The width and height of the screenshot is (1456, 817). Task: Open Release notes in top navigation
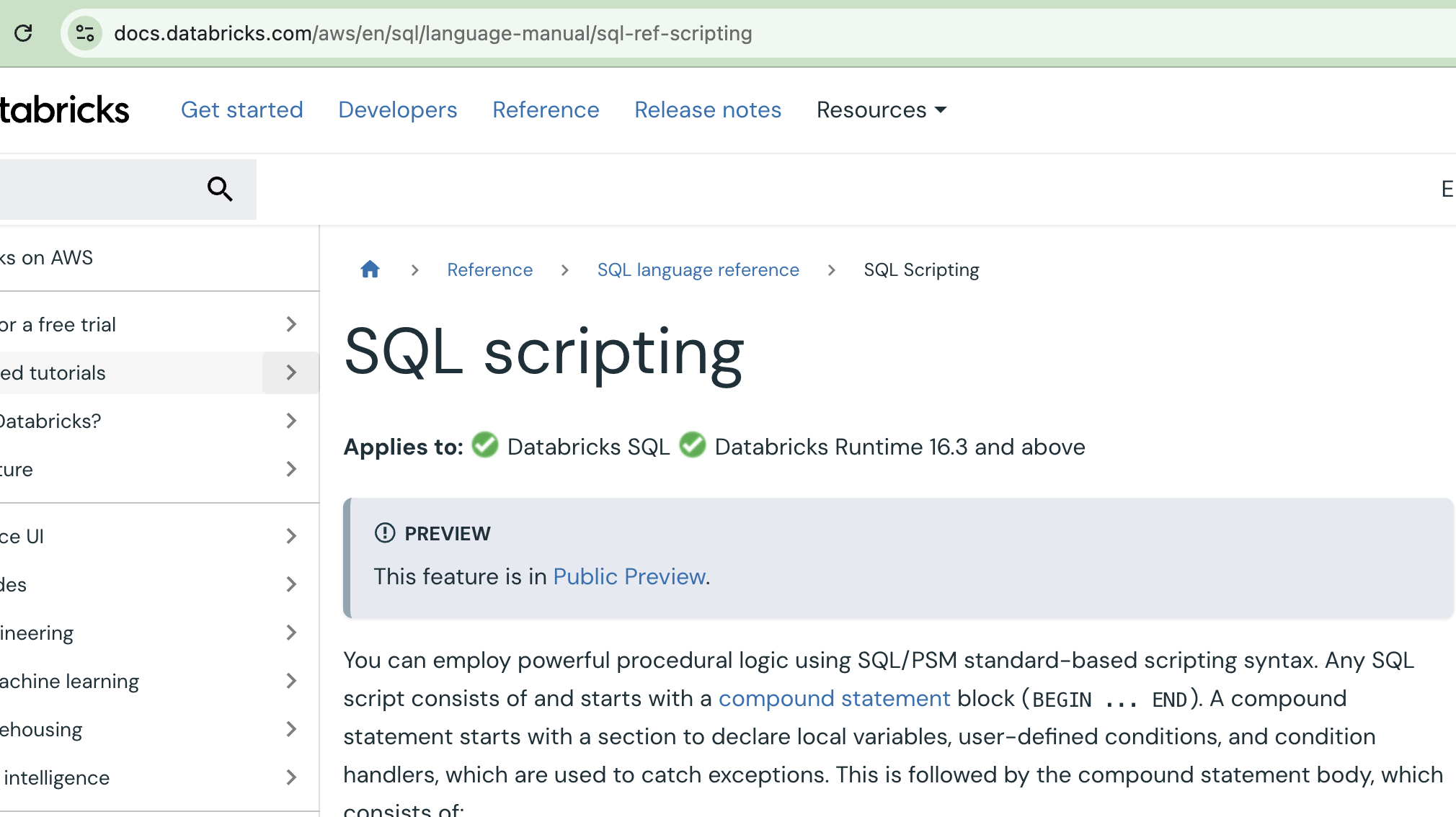tap(708, 110)
